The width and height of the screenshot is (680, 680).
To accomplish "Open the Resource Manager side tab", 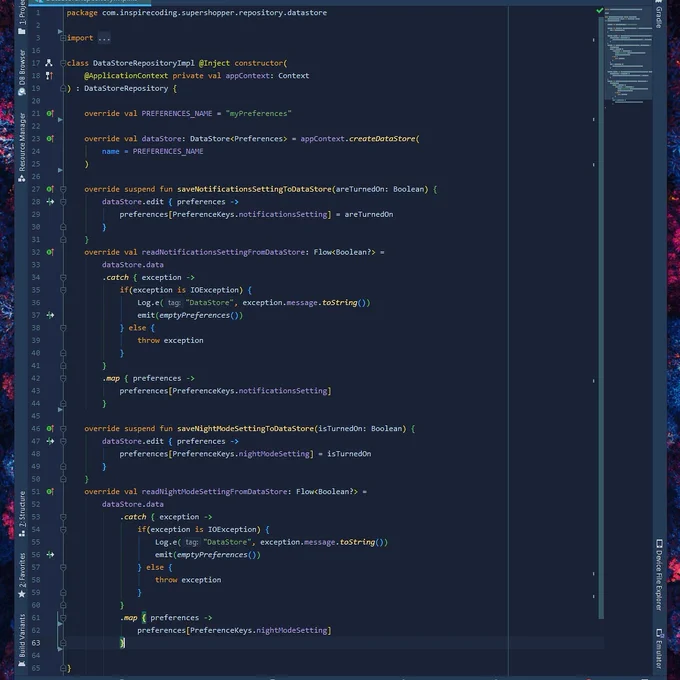I will point(22,147).
